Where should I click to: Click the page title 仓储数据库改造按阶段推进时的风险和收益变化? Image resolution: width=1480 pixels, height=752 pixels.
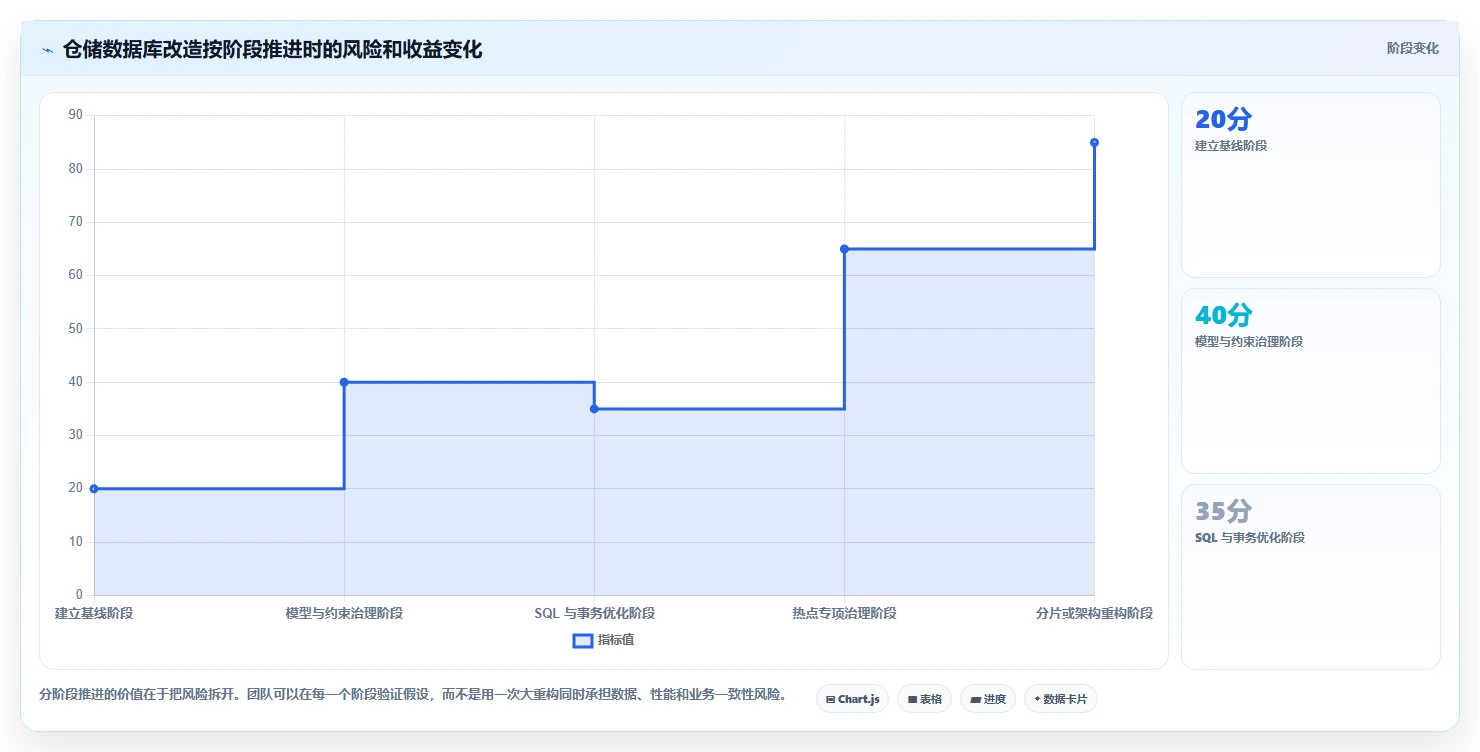(x=272, y=49)
